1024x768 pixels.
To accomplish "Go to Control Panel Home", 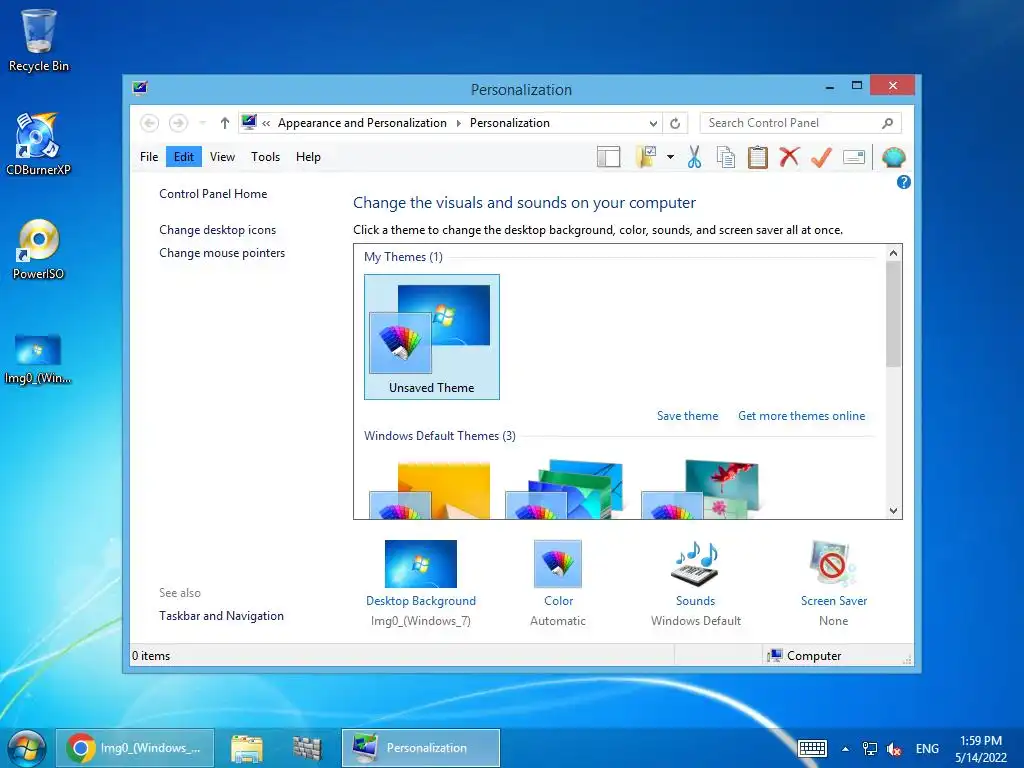I will click(x=213, y=194).
